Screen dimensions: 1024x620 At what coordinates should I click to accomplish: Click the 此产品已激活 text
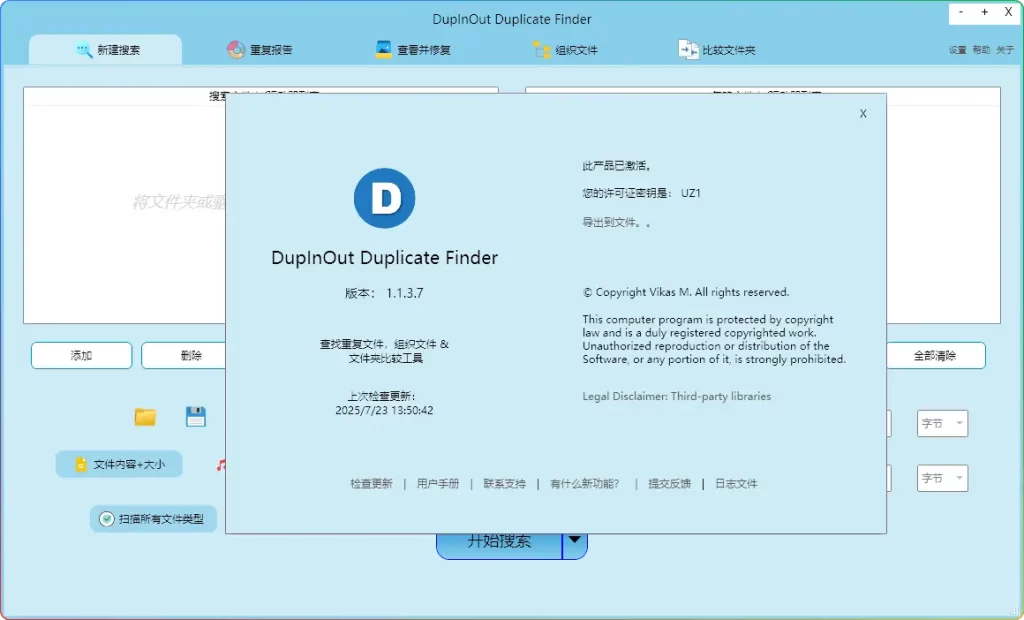click(x=616, y=166)
